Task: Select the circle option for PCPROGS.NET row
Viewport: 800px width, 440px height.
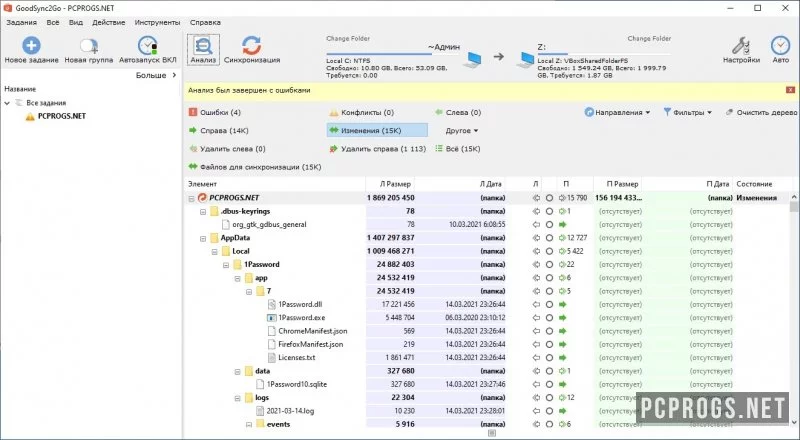Action: coord(549,198)
